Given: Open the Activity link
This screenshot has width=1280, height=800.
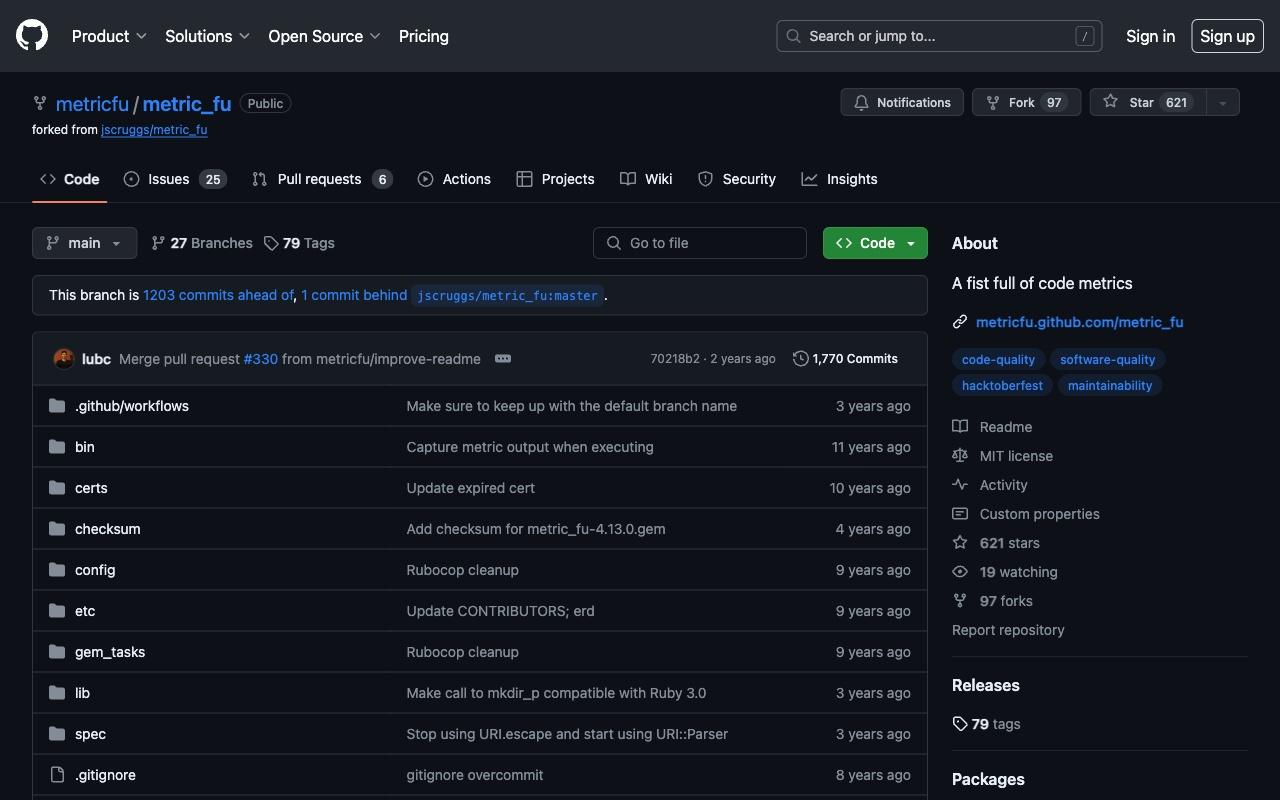Looking at the screenshot, I should 990,485.
